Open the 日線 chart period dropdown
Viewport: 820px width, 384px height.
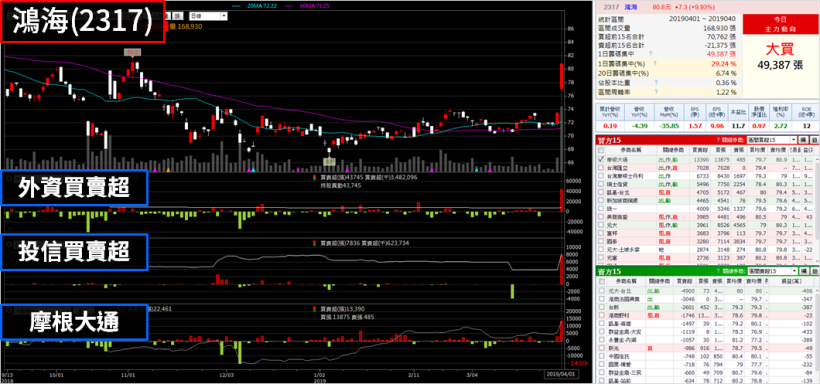pyautogui.click(x=208, y=16)
